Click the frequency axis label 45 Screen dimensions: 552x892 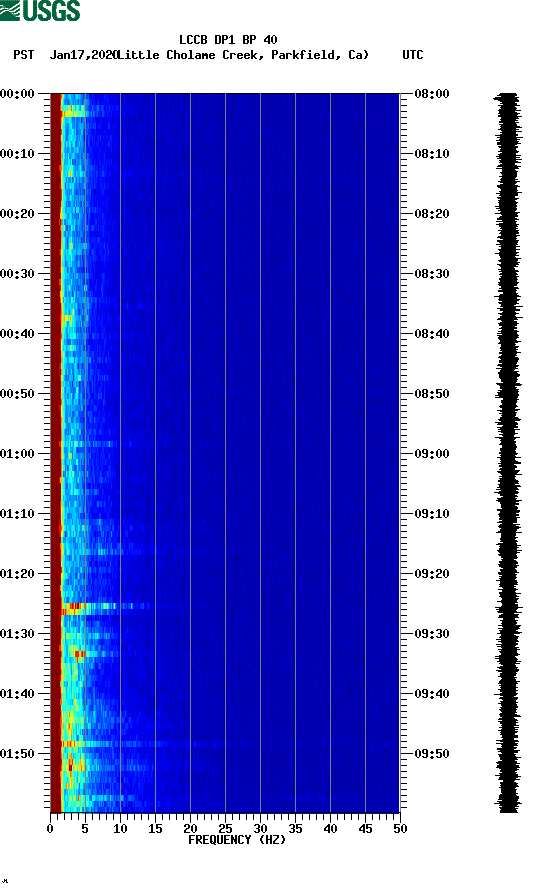pyautogui.click(x=365, y=829)
